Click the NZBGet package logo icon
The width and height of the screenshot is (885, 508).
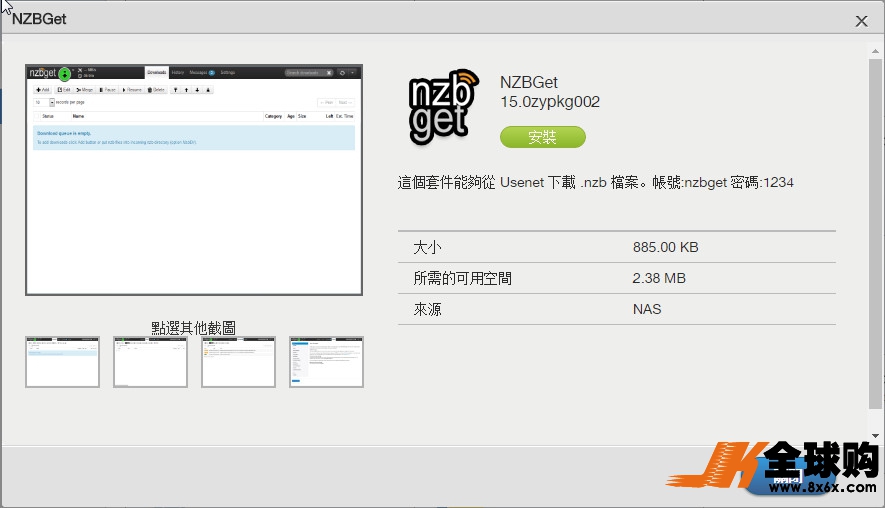pyautogui.click(x=444, y=107)
